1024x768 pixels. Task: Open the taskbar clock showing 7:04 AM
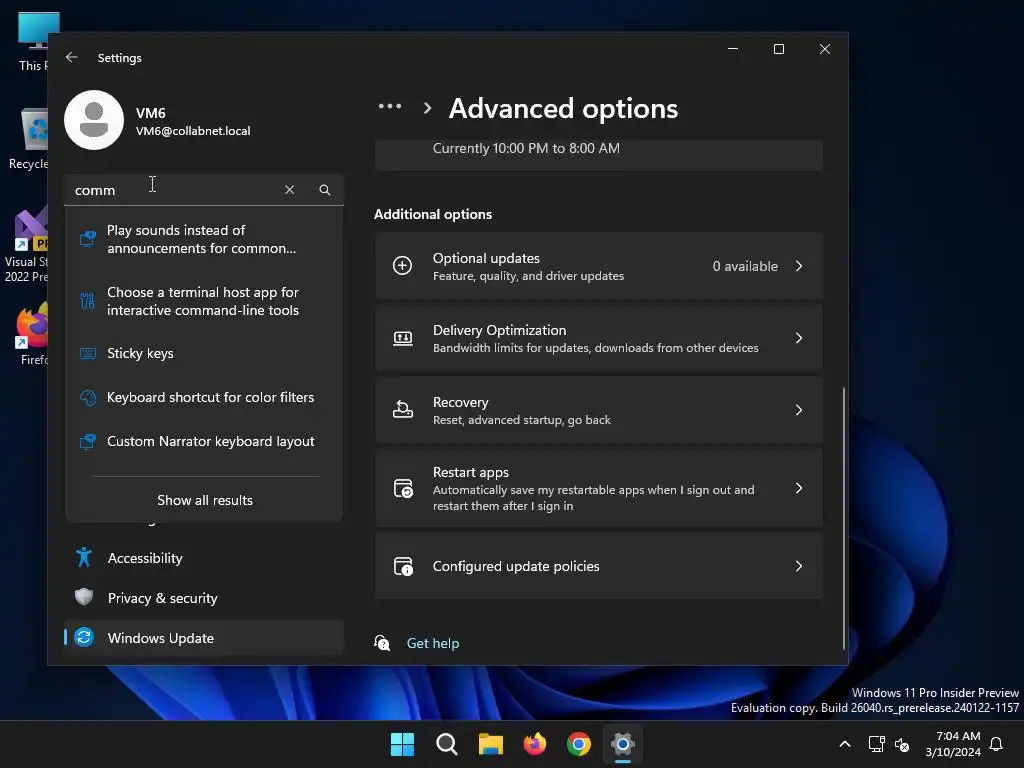953,744
